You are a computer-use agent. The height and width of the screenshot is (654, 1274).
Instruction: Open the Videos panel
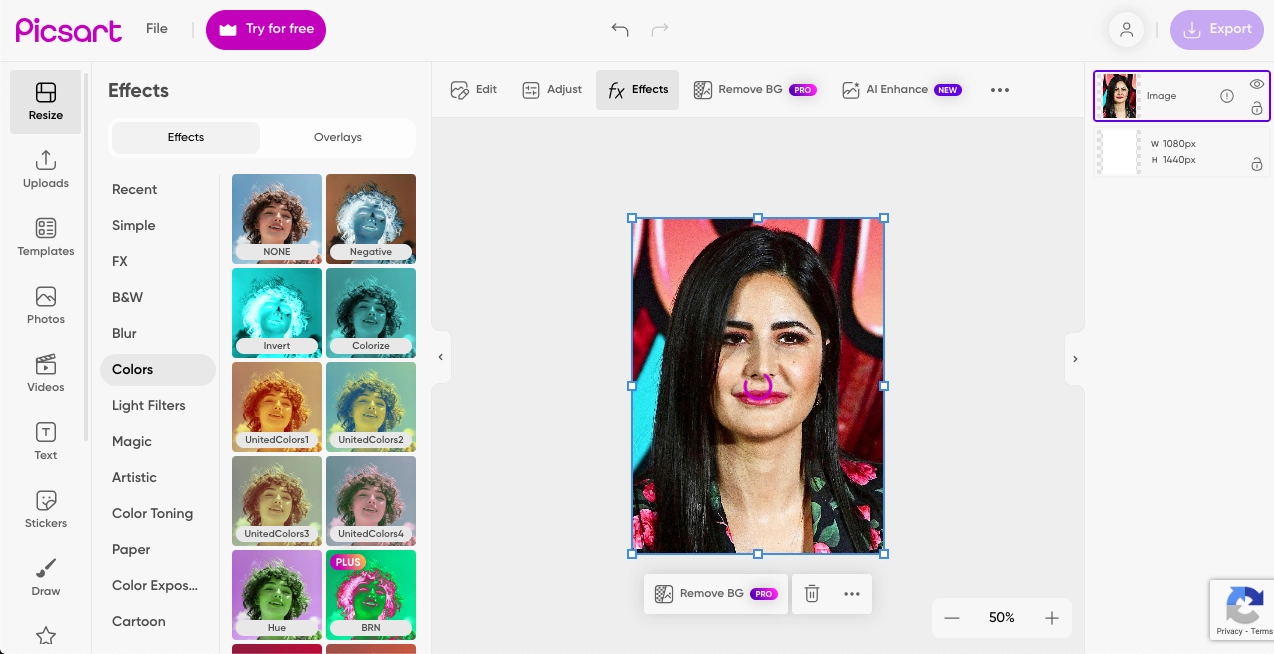(46, 374)
